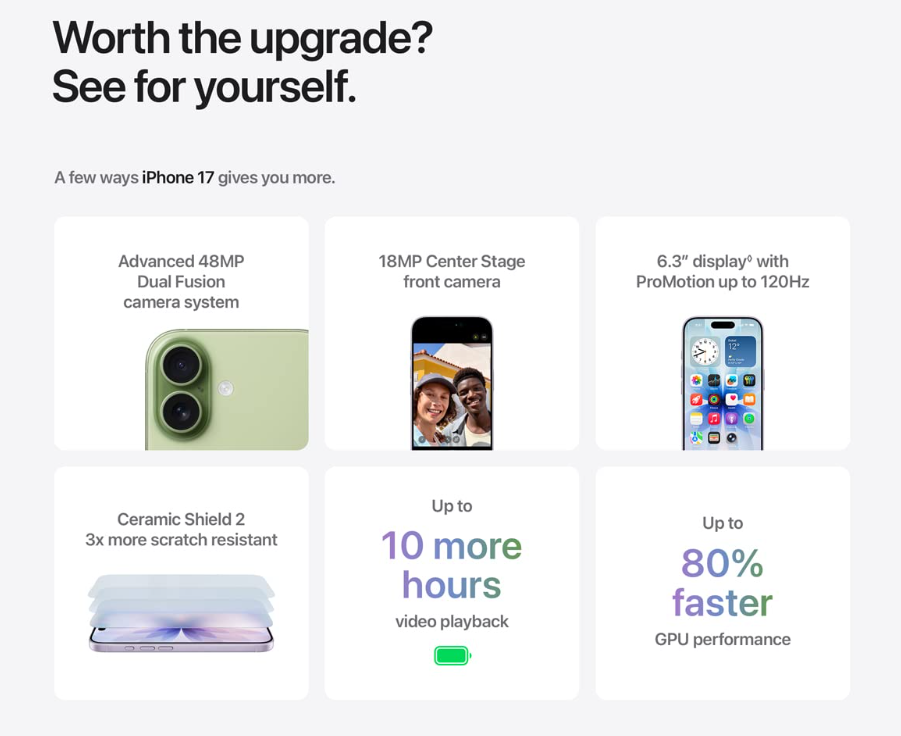This screenshot has width=901, height=736.
Task: Click the iPhone home screen image
Action: coord(722,383)
